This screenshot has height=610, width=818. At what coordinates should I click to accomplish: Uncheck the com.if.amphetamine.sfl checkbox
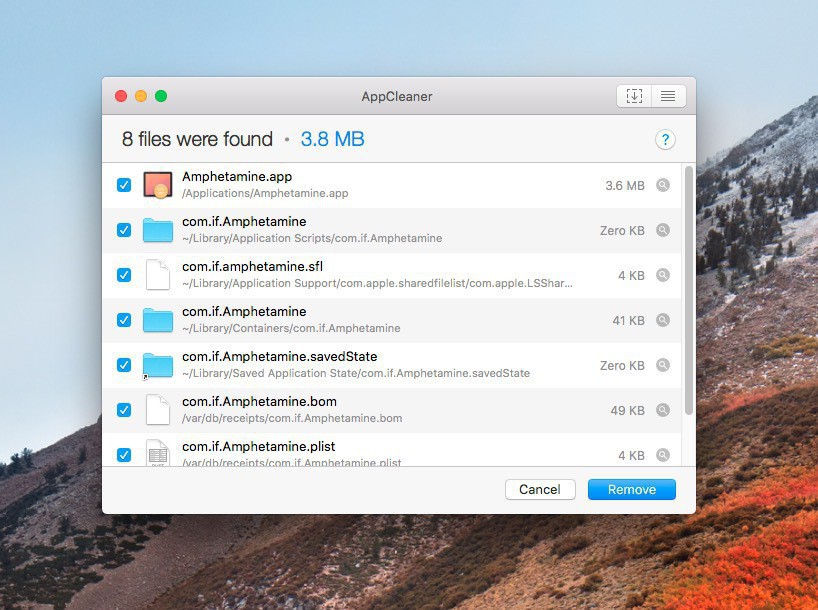pos(124,275)
